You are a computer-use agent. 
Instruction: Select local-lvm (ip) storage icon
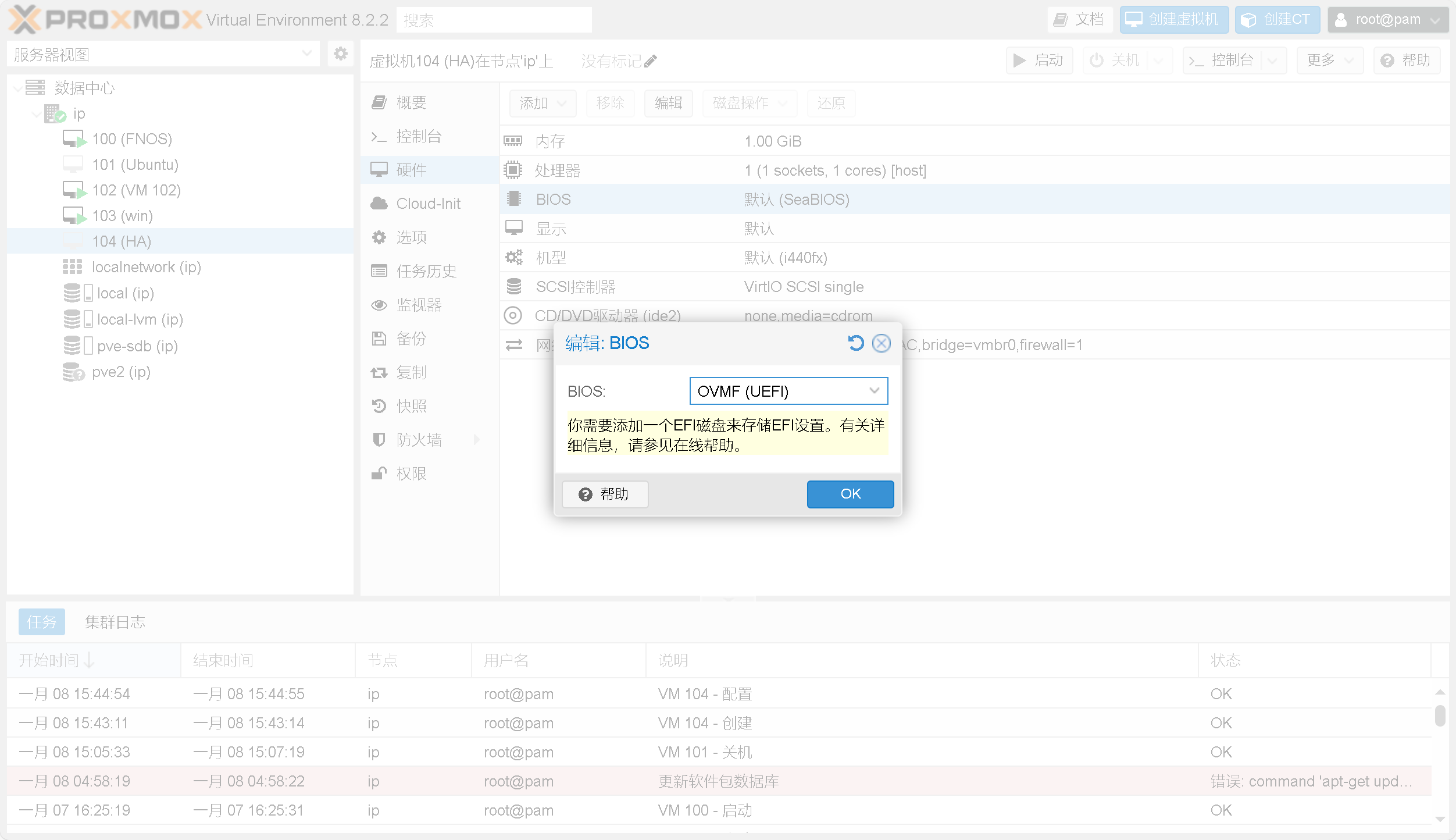[x=77, y=319]
